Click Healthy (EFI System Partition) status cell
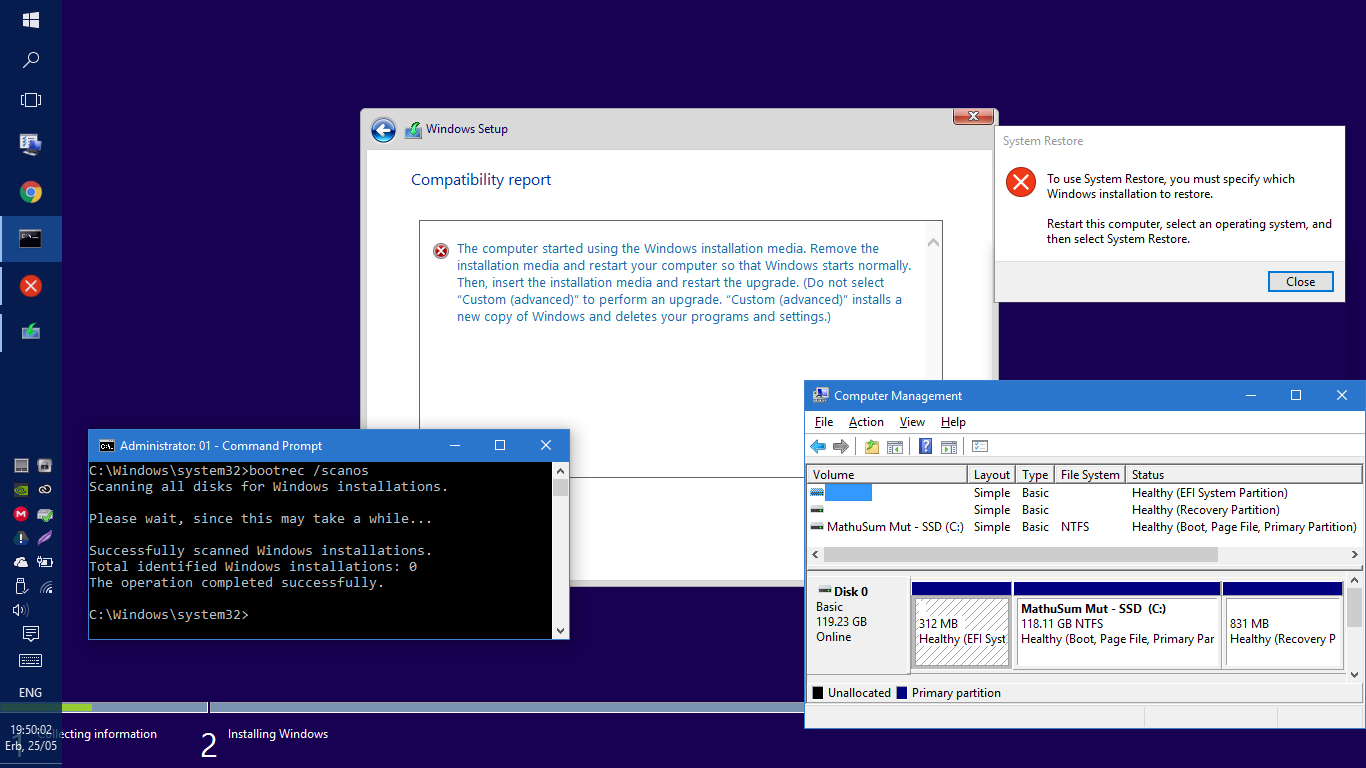This screenshot has width=1366, height=768. (x=1209, y=493)
